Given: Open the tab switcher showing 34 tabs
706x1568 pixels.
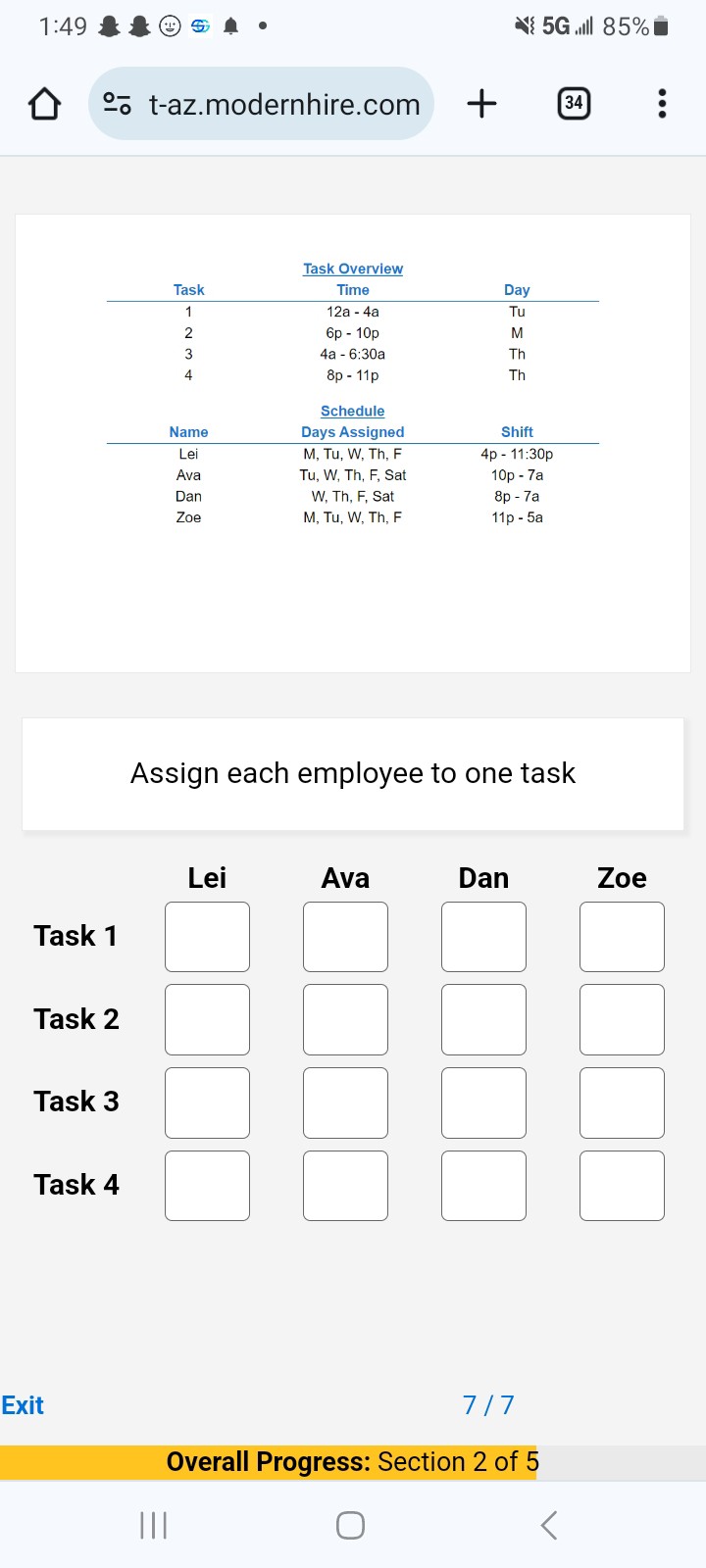Looking at the screenshot, I should 575,103.
